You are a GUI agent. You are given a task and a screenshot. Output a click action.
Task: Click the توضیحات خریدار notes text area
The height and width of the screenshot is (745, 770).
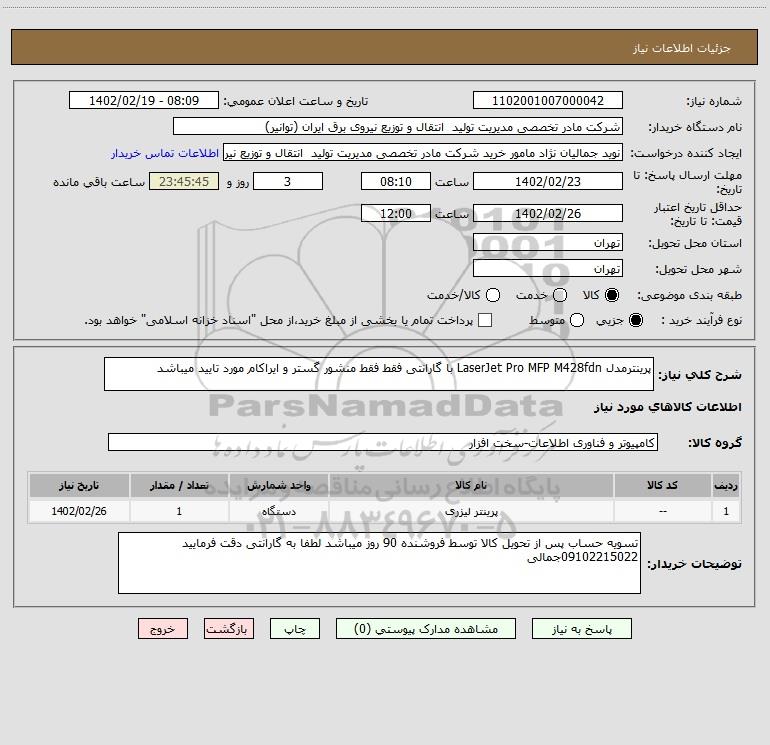[x=379, y=563]
